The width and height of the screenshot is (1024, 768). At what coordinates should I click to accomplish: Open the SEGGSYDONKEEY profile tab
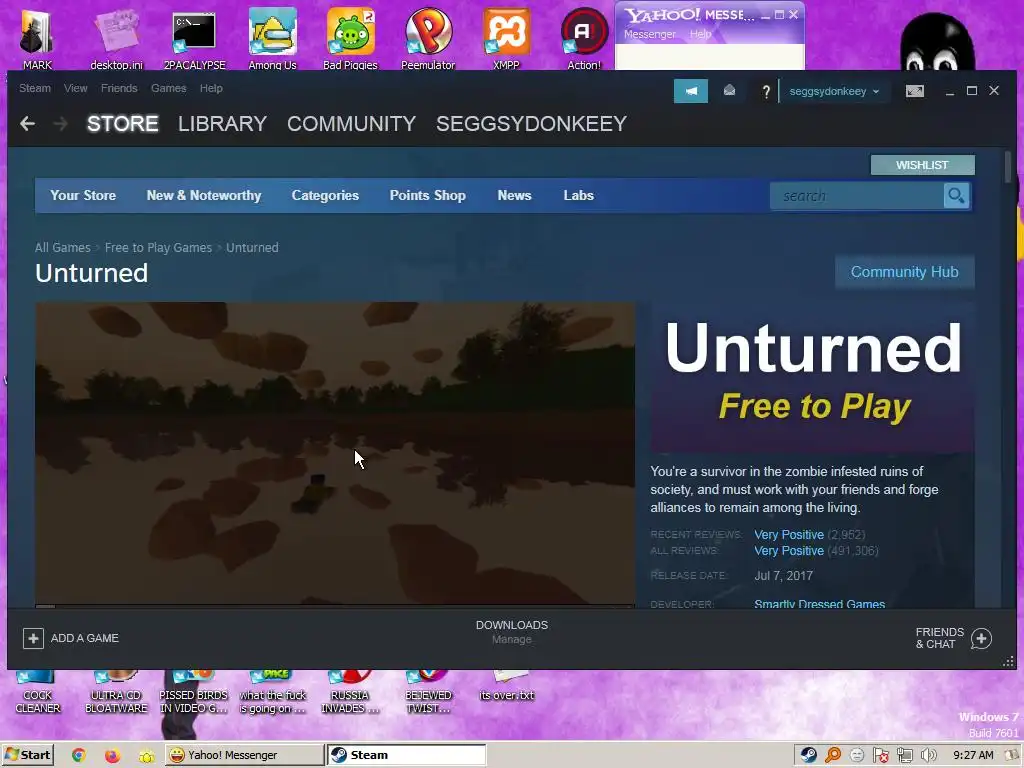click(532, 123)
